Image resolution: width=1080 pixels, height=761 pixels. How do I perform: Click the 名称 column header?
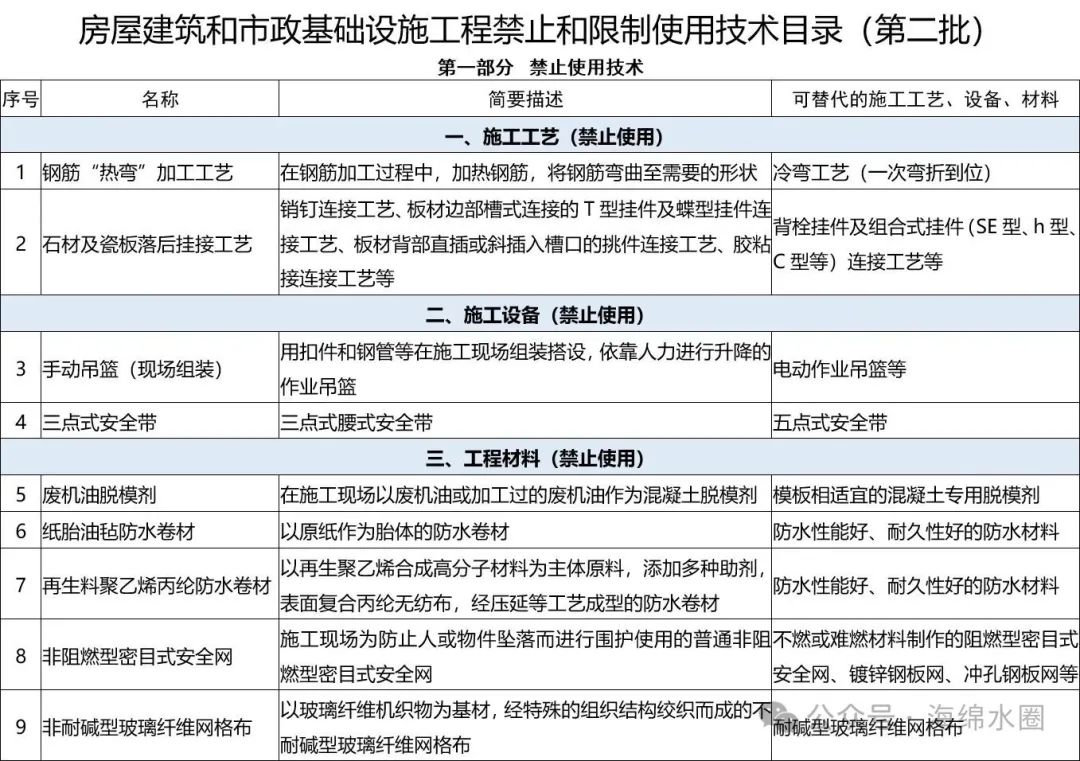[x=160, y=99]
